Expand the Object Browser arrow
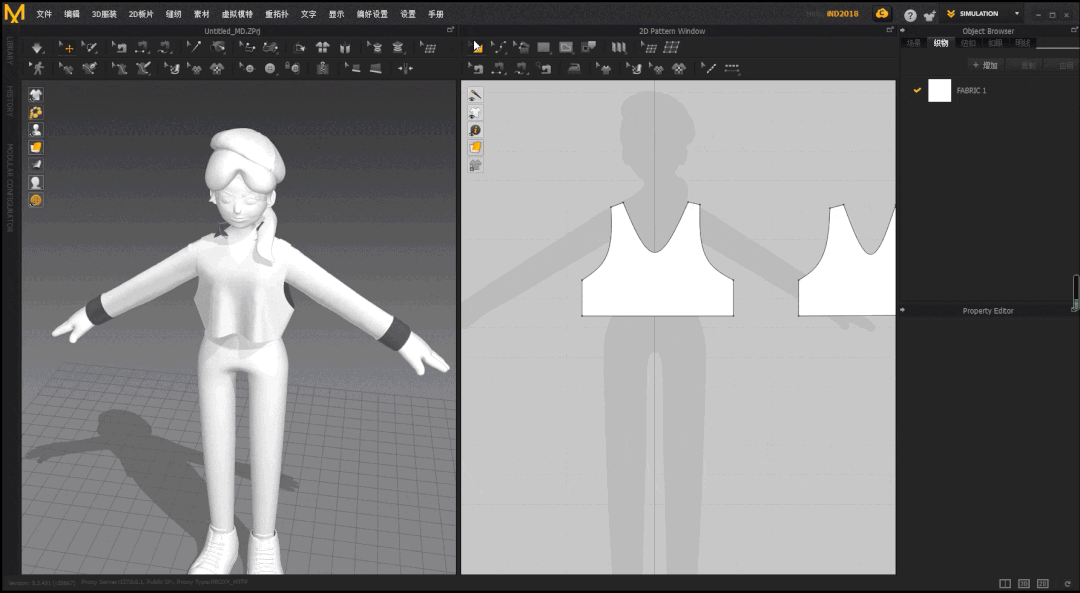Image resolution: width=1080 pixels, height=593 pixels. click(903, 30)
